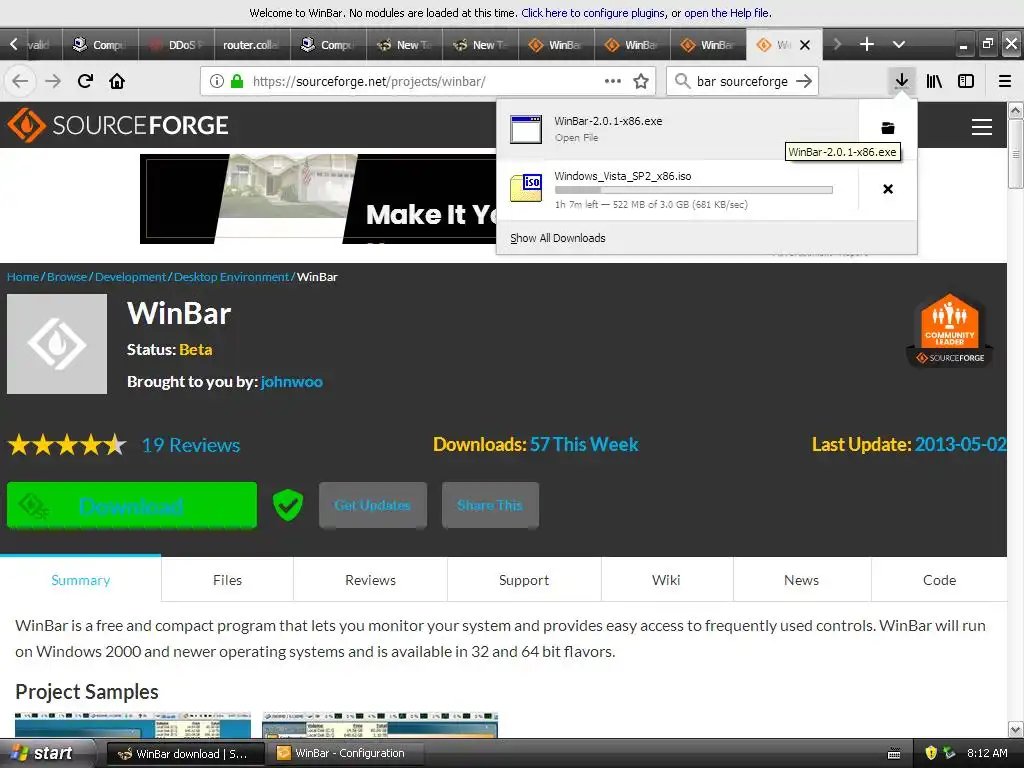
Task: Click the five-star rating graphic
Action: pos(67,445)
